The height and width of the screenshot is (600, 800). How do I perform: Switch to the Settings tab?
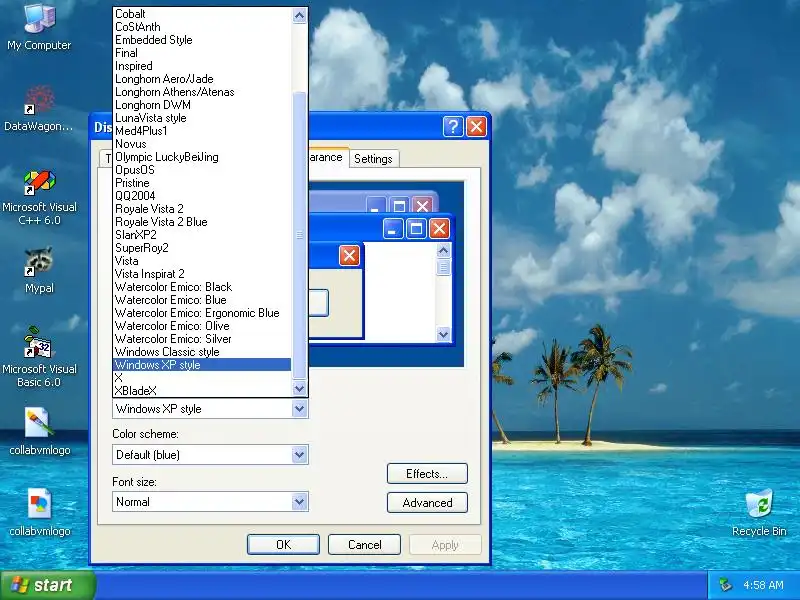click(x=373, y=159)
